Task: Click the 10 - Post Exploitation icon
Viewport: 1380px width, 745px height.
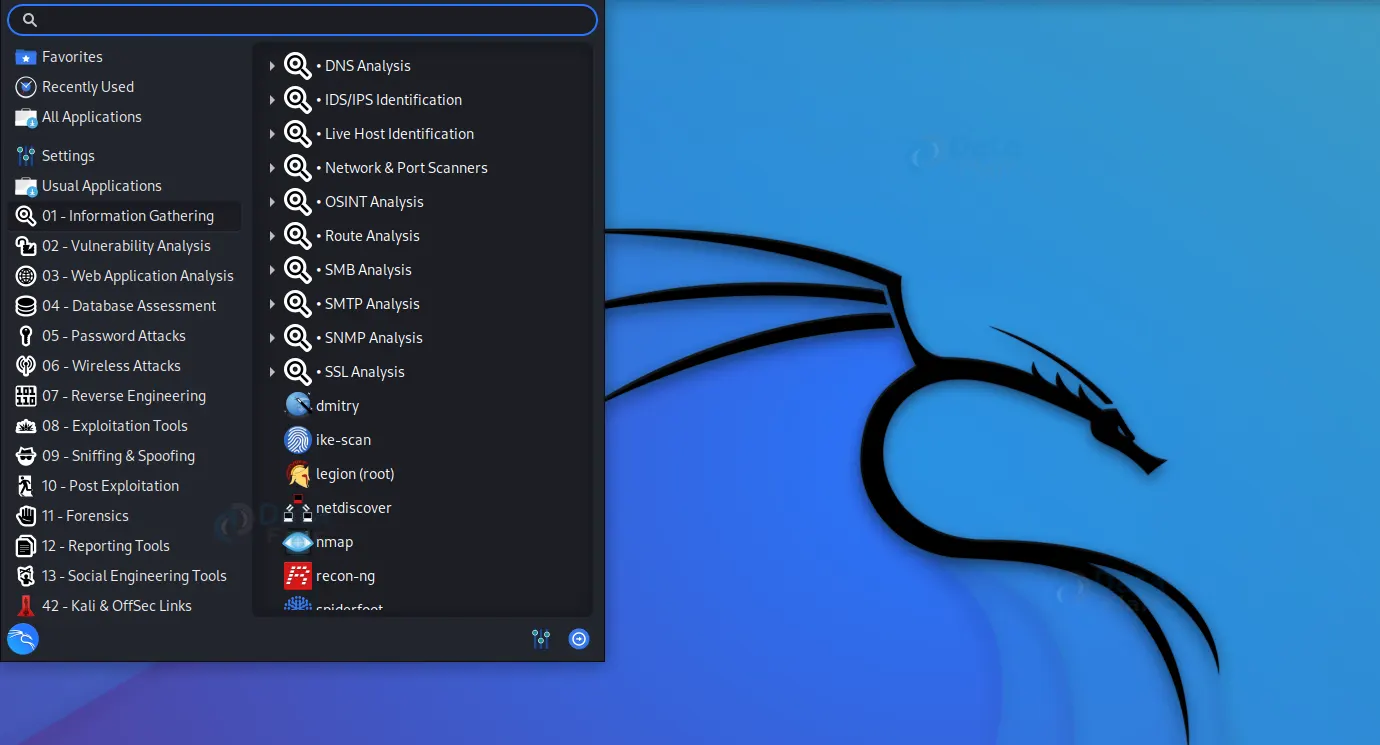Action: [26, 486]
